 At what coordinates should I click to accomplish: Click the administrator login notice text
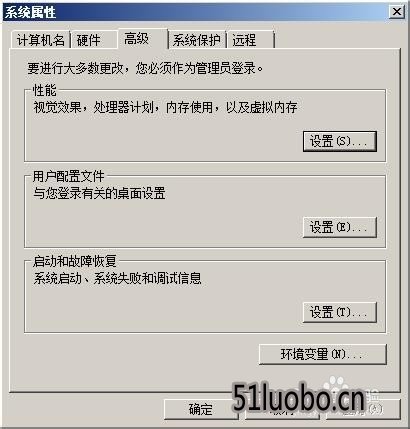click(145, 68)
